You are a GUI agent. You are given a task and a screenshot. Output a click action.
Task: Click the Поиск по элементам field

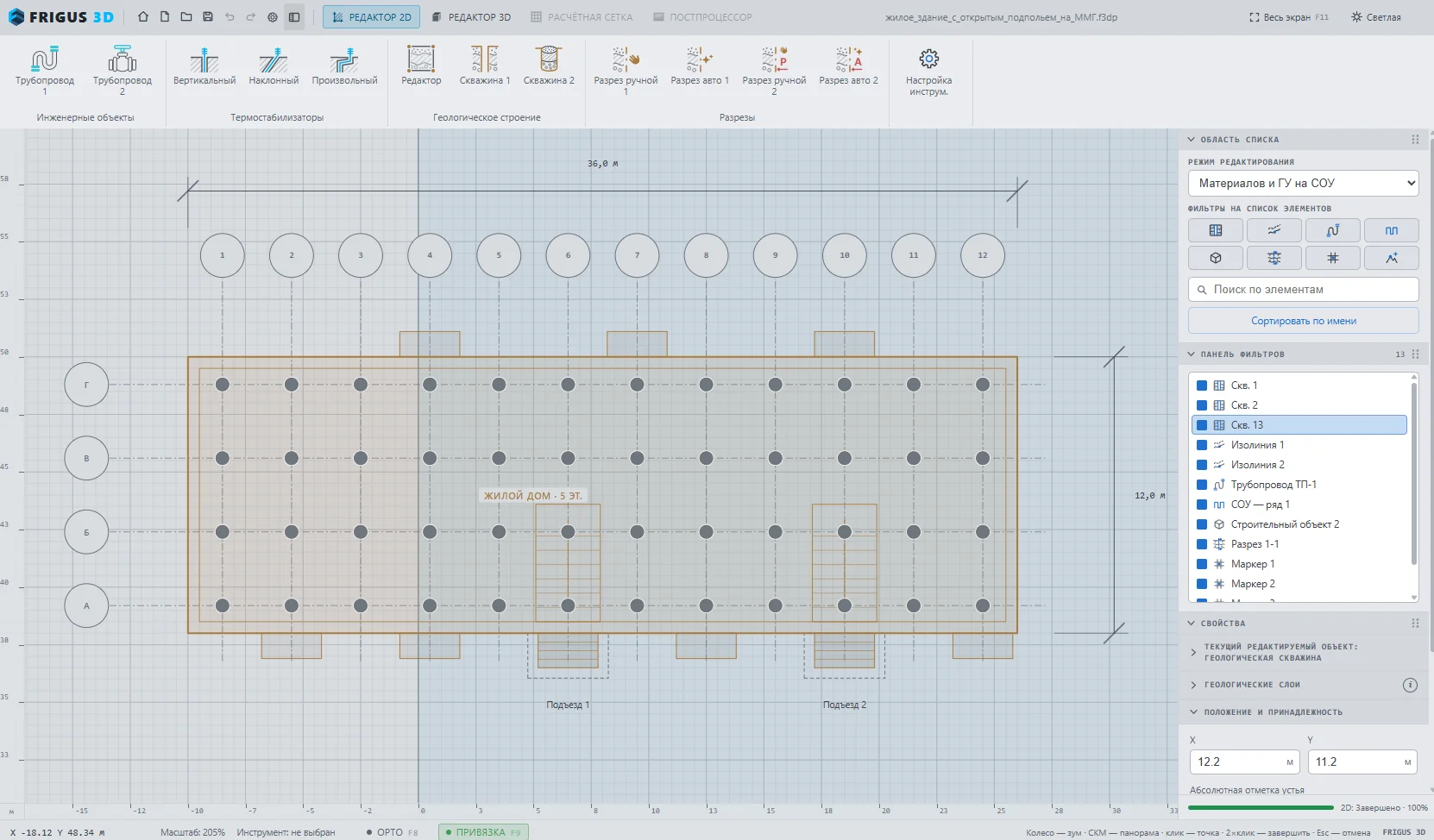[1304, 290]
